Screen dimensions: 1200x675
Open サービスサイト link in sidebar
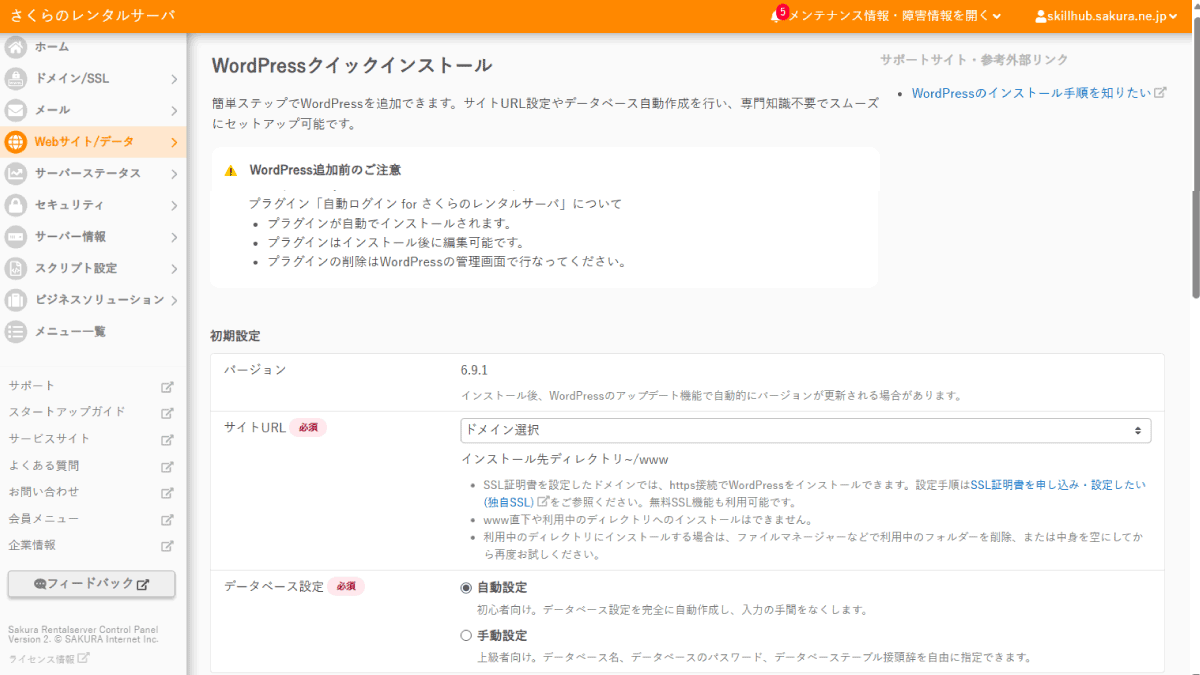click(x=49, y=439)
